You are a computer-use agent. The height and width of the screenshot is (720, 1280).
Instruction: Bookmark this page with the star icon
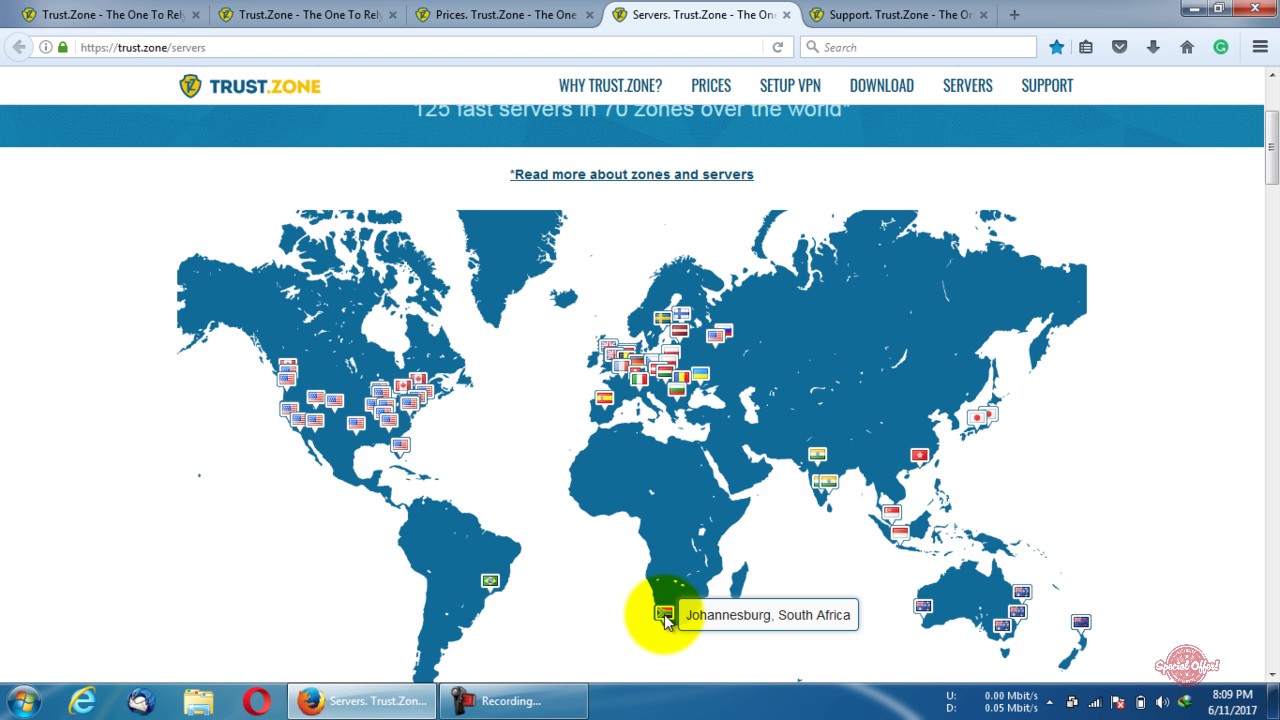tap(1057, 47)
